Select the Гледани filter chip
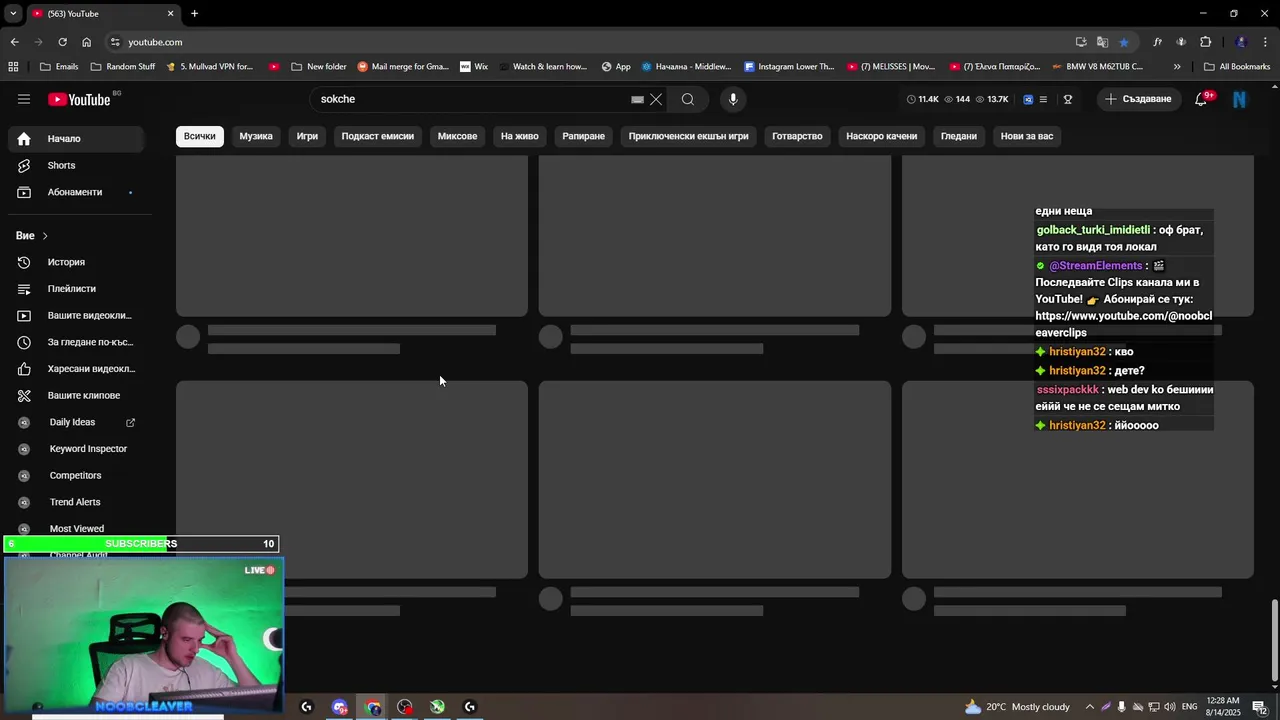The image size is (1280, 720). coord(958,136)
